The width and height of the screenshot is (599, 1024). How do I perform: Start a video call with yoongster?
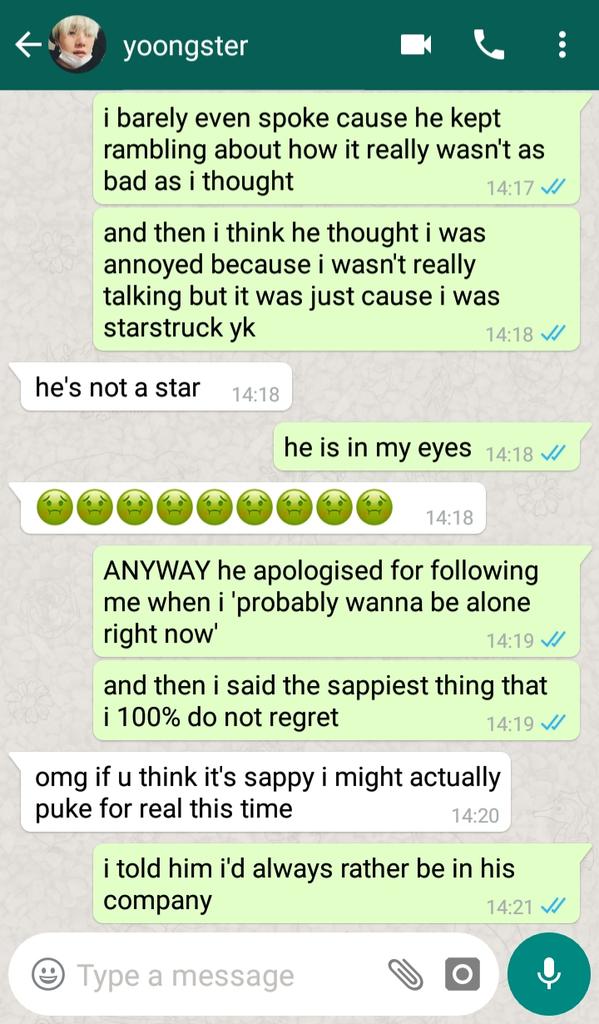[416, 45]
